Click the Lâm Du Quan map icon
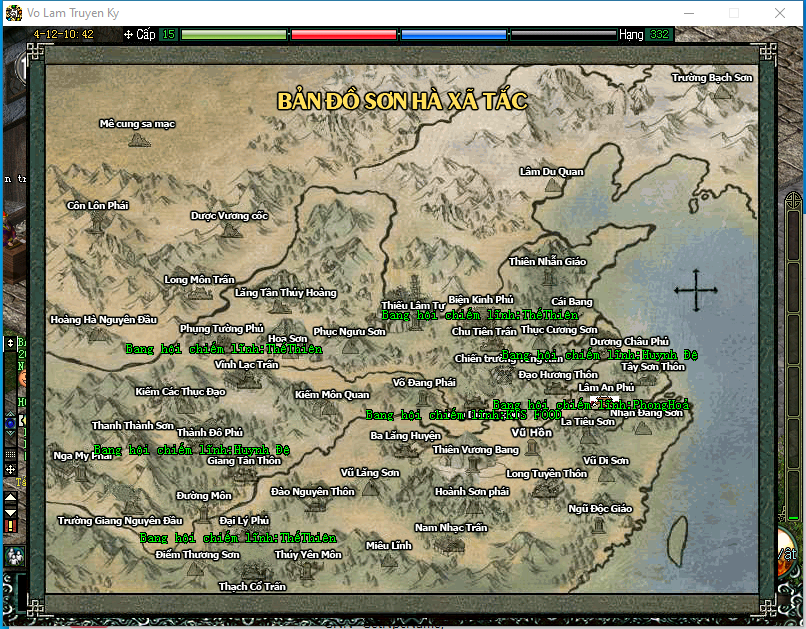The height and width of the screenshot is (629, 806). click(553, 185)
